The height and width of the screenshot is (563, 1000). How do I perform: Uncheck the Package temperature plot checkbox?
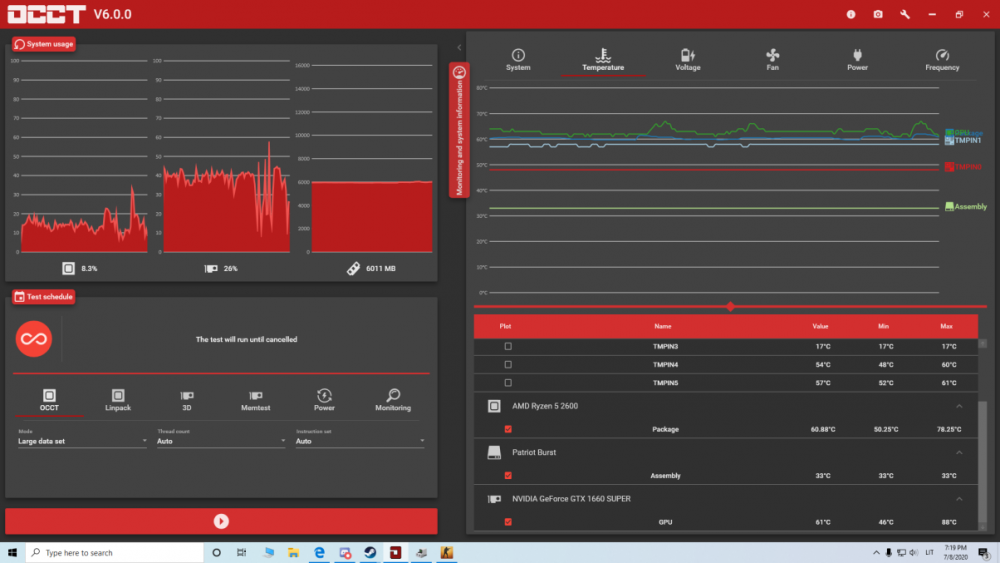pyautogui.click(x=508, y=429)
